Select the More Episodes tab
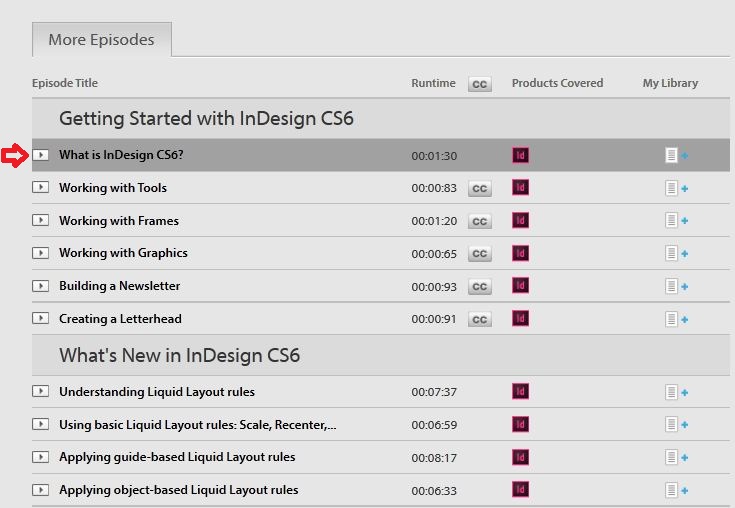The width and height of the screenshot is (735, 508). pyautogui.click(x=102, y=39)
